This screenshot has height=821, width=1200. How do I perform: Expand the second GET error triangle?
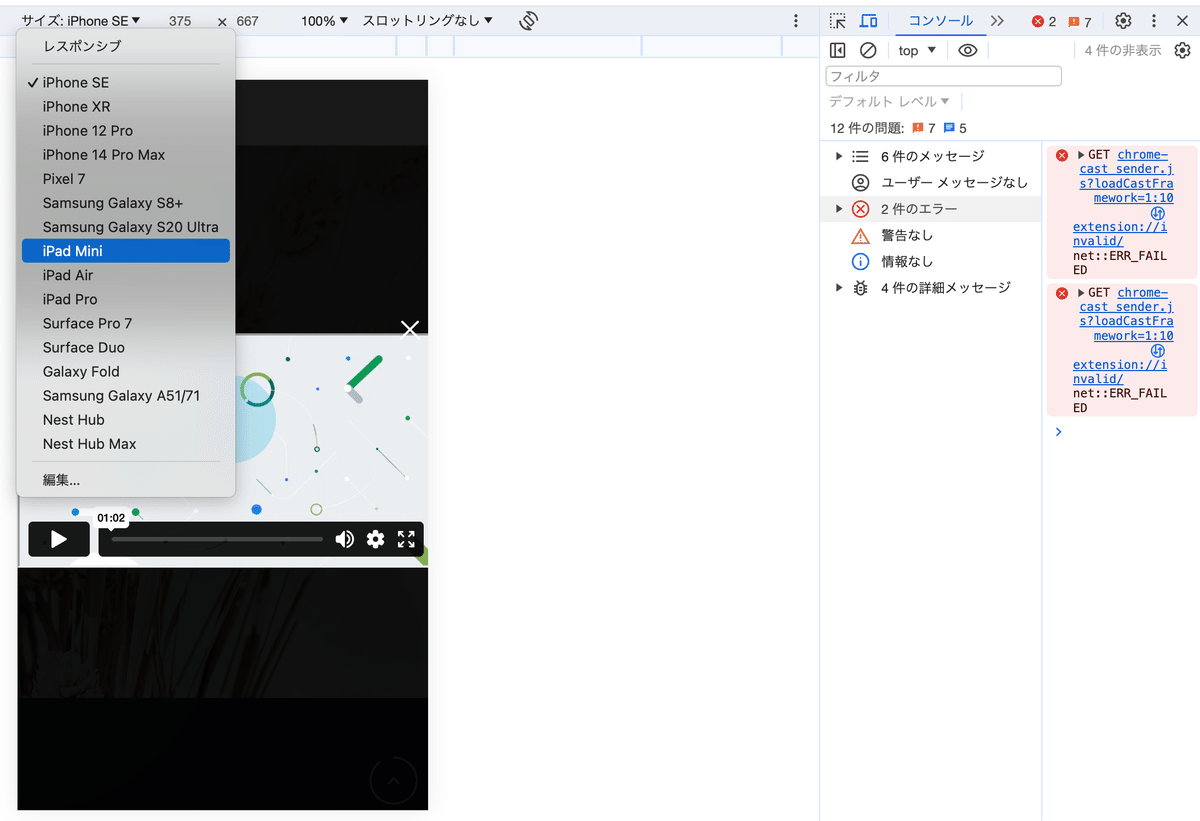pos(1082,293)
